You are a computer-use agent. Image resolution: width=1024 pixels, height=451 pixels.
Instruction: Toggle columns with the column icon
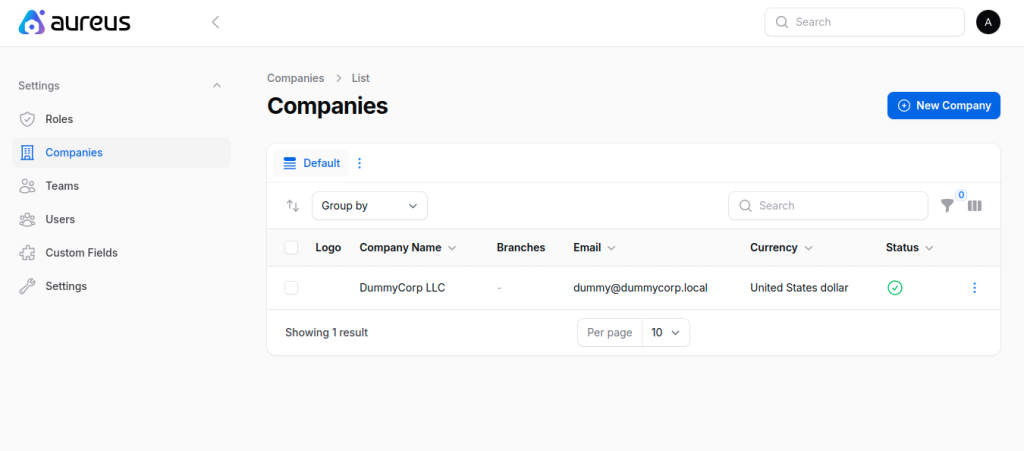(x=974, y=206)
